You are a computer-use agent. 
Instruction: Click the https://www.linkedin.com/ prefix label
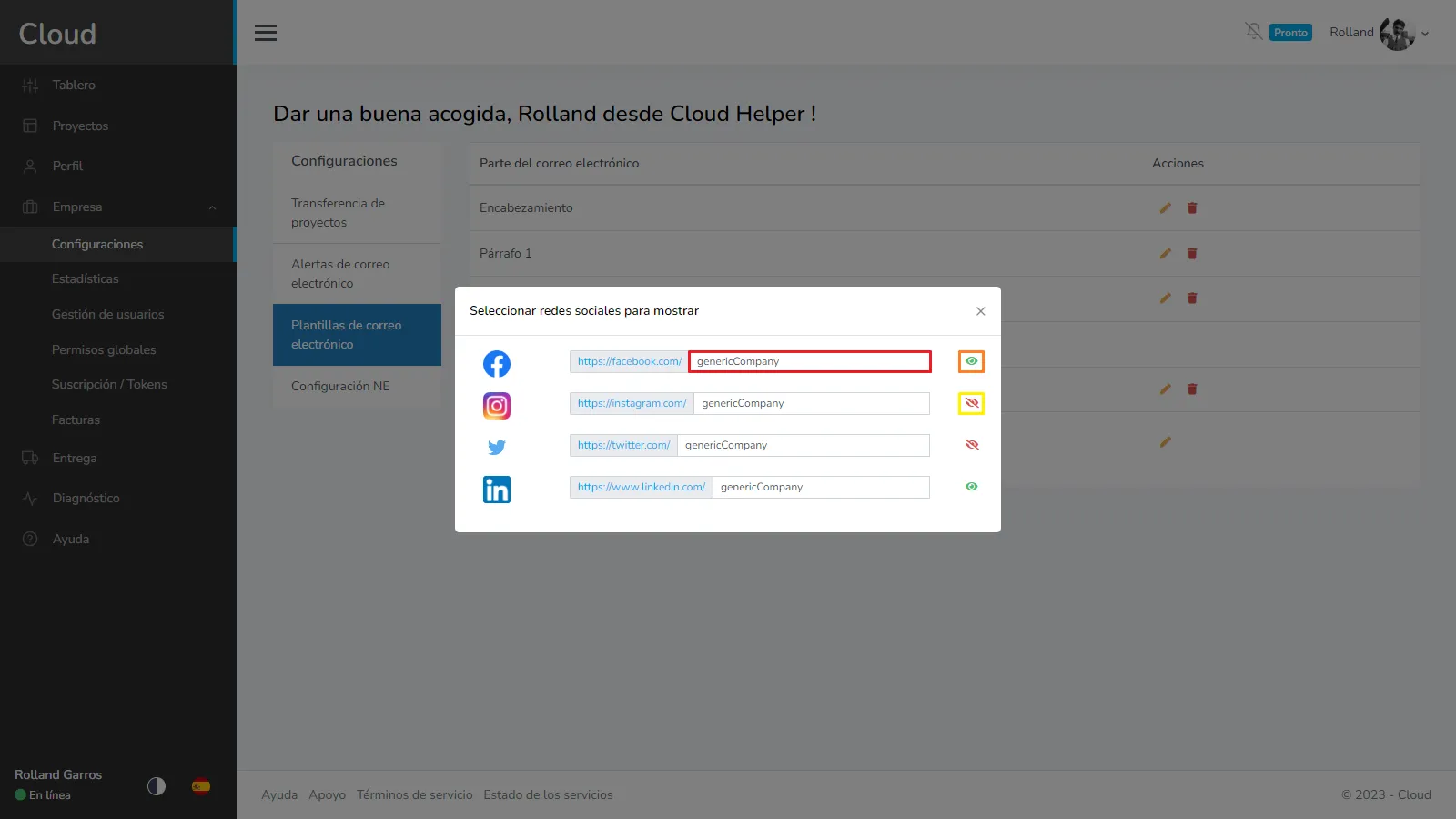point(642,487)
